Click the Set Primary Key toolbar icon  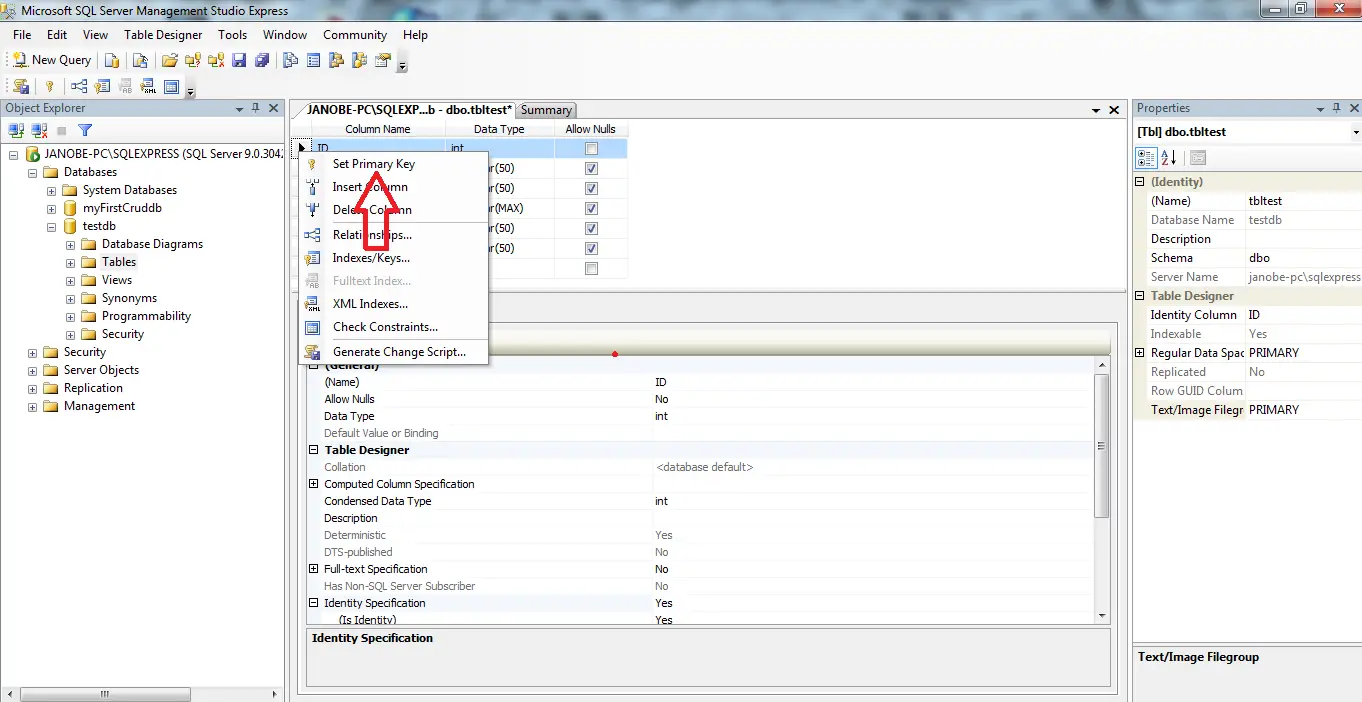(49, 87)
